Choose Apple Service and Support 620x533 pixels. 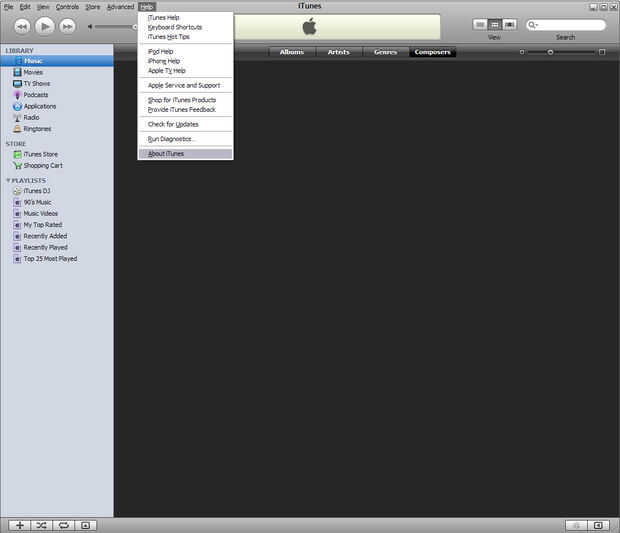tap(185, 85)
